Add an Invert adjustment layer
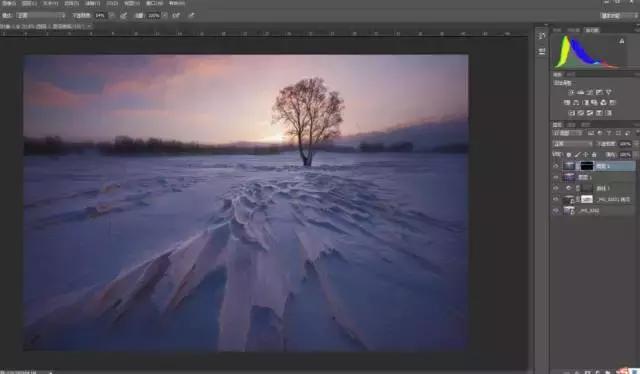The width and height of the screenshot is (640, 374). click(x=571, y=113)
